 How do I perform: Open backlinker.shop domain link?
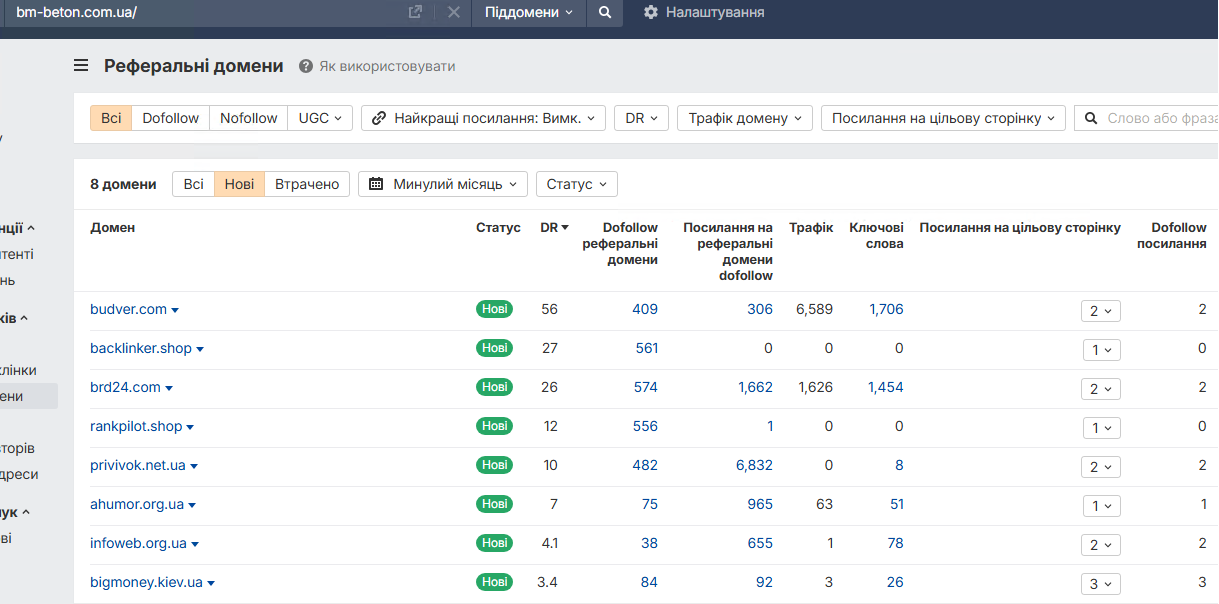click(x=140, y=348)
